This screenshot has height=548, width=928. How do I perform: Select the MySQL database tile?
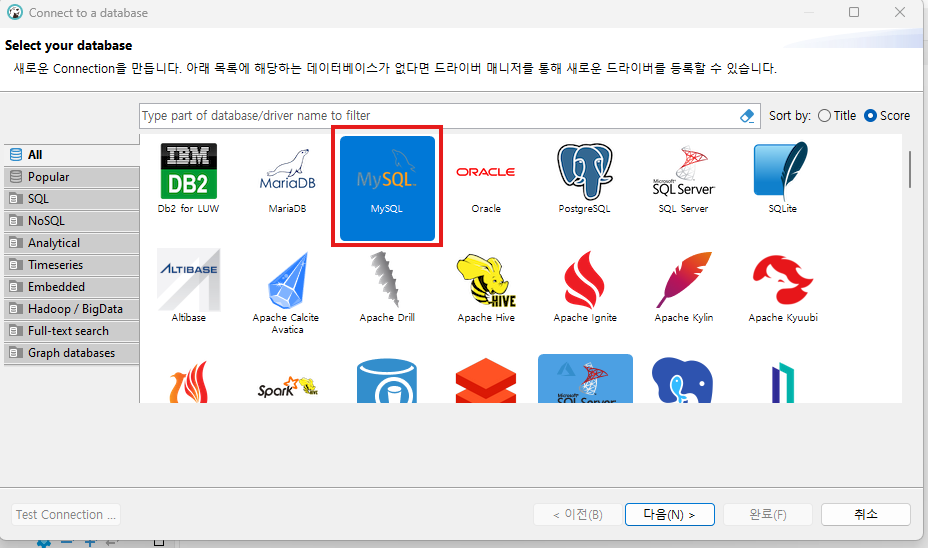tap(387, 188)
